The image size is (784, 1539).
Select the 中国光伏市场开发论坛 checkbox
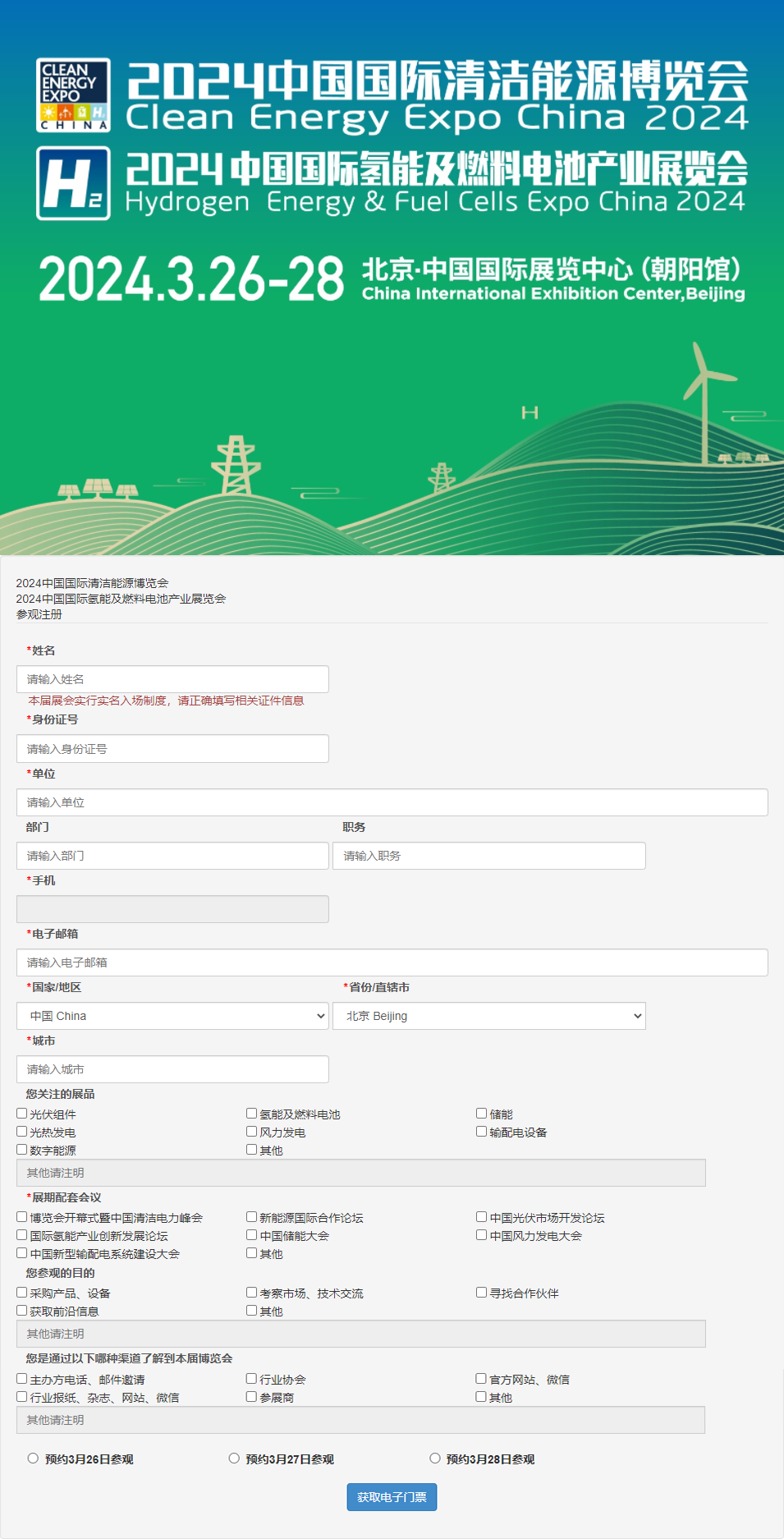482,1217
